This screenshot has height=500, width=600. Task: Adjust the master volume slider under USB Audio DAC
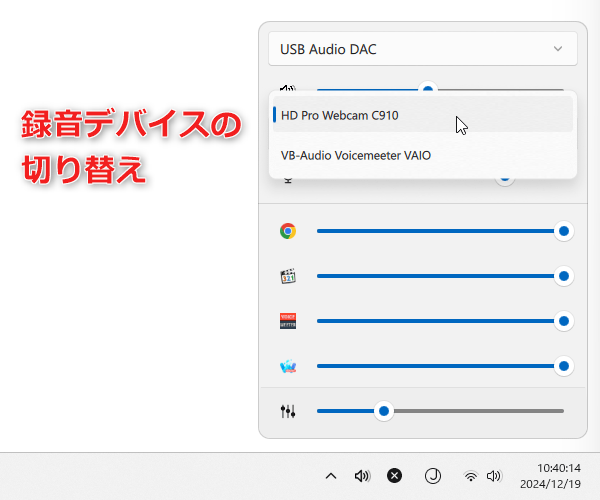click(440, 89)
